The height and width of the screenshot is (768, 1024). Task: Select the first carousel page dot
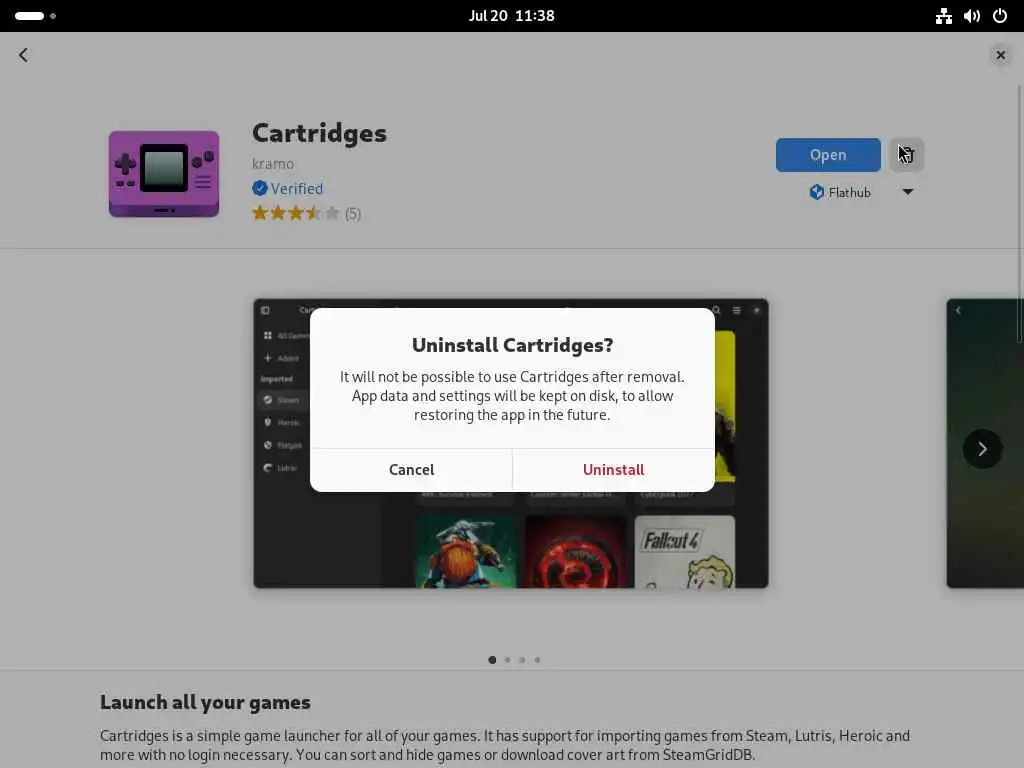(x=492, y=660)
